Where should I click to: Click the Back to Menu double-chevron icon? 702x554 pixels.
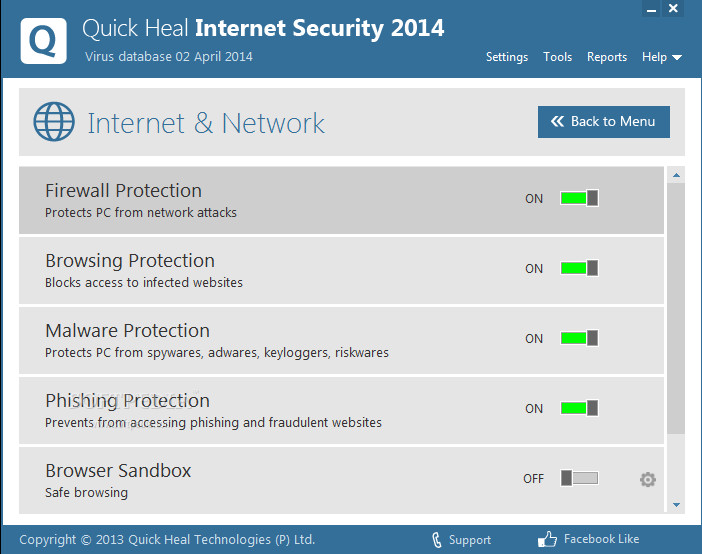tap(557, 121)
